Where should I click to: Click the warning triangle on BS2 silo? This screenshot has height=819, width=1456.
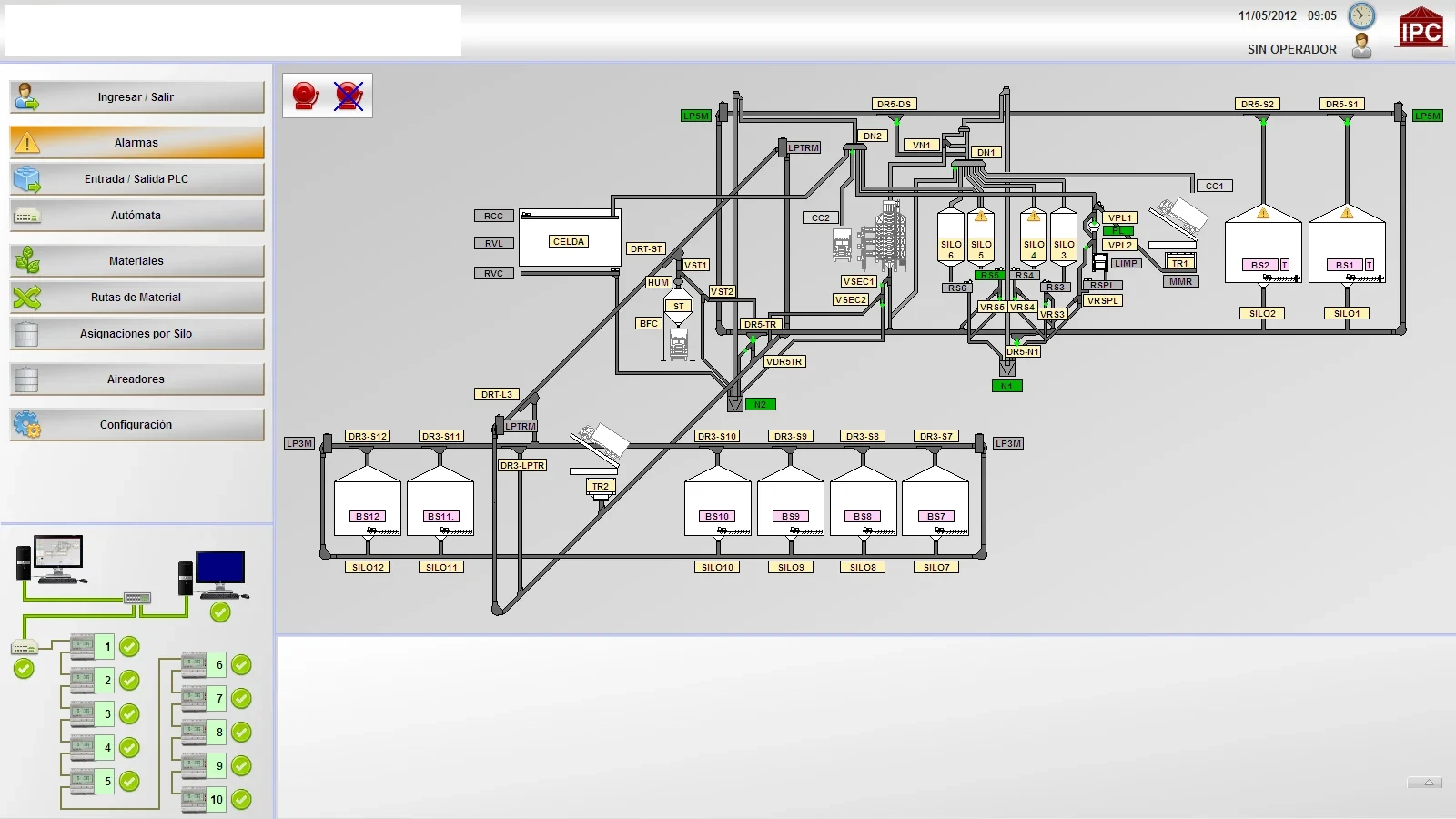(1263, 214)
